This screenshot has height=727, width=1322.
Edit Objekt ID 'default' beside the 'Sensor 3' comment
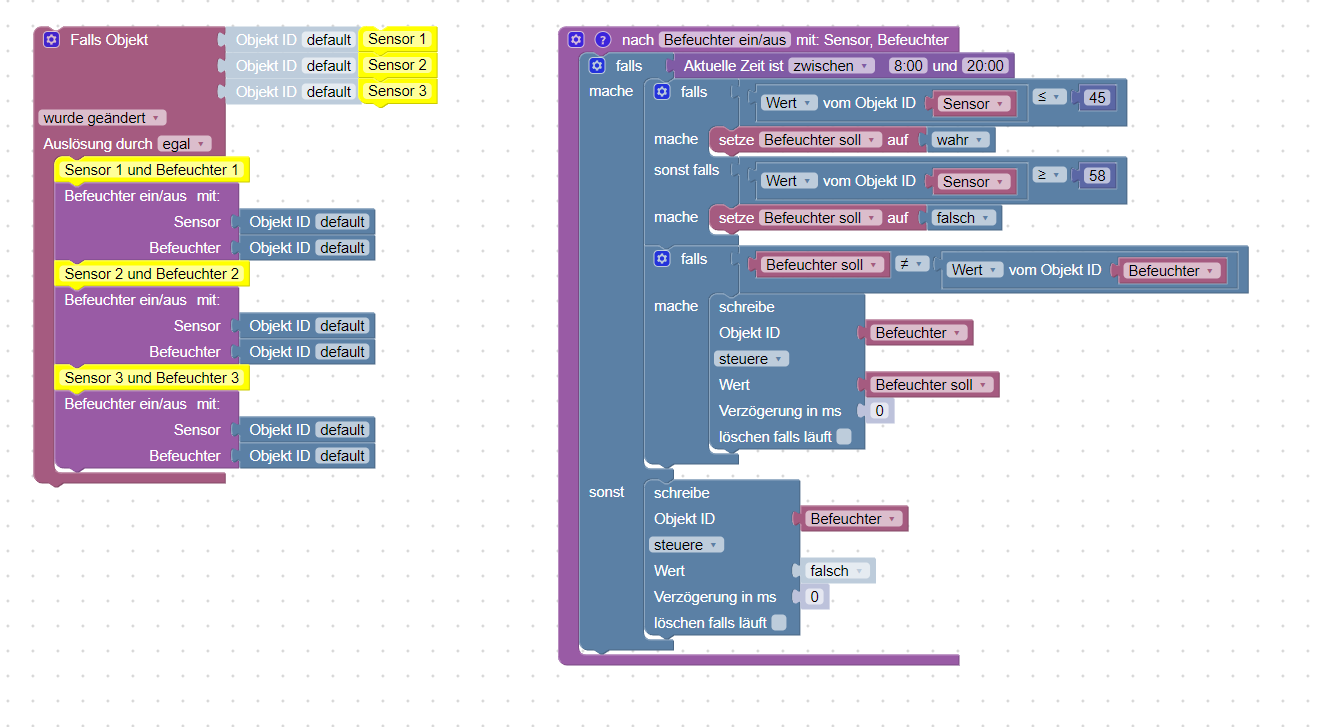328,92
